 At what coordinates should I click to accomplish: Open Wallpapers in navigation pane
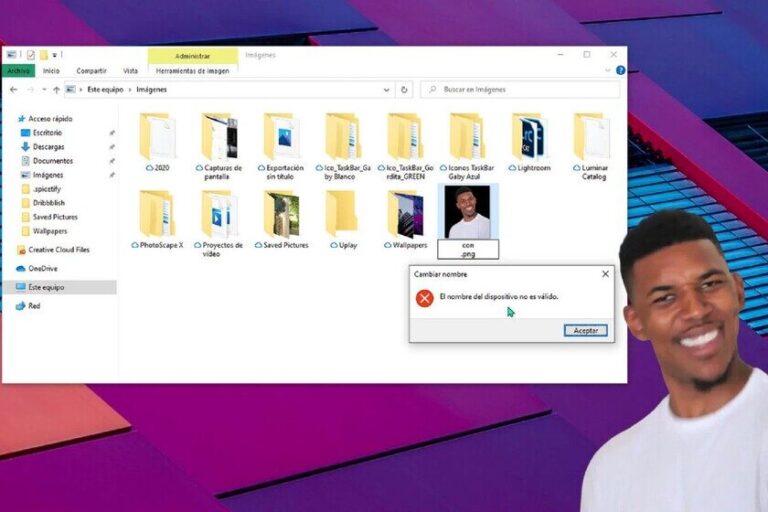coord(44,231)
